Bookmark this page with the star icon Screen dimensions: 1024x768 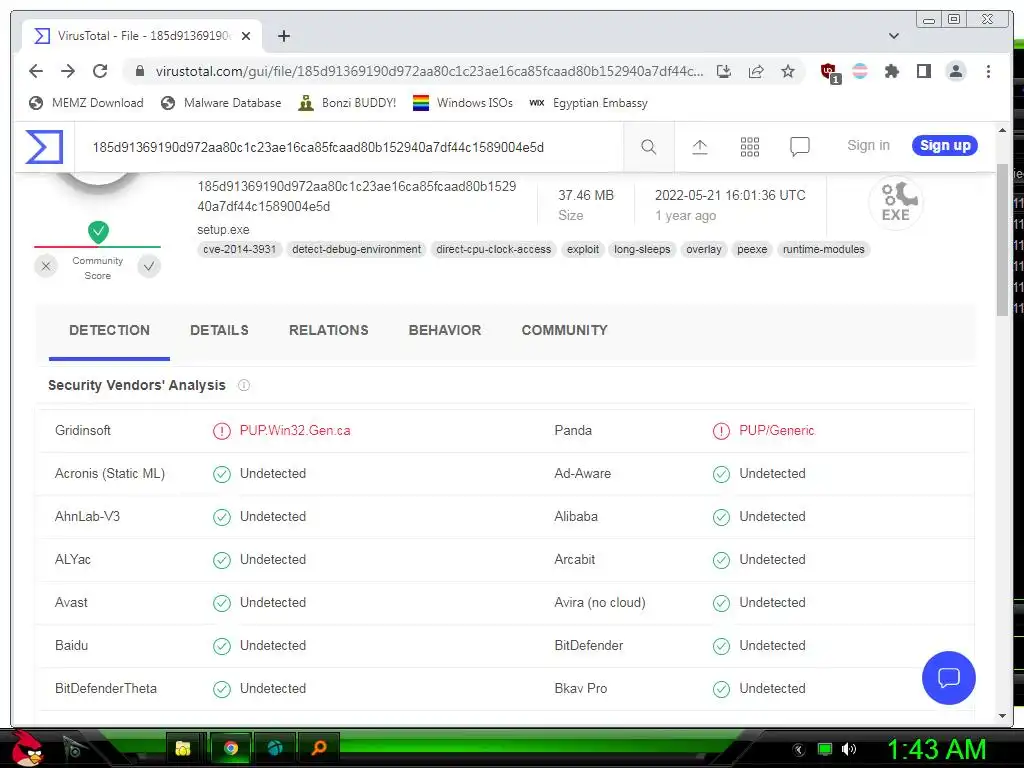pyautogui.click(x=788, y=71)
